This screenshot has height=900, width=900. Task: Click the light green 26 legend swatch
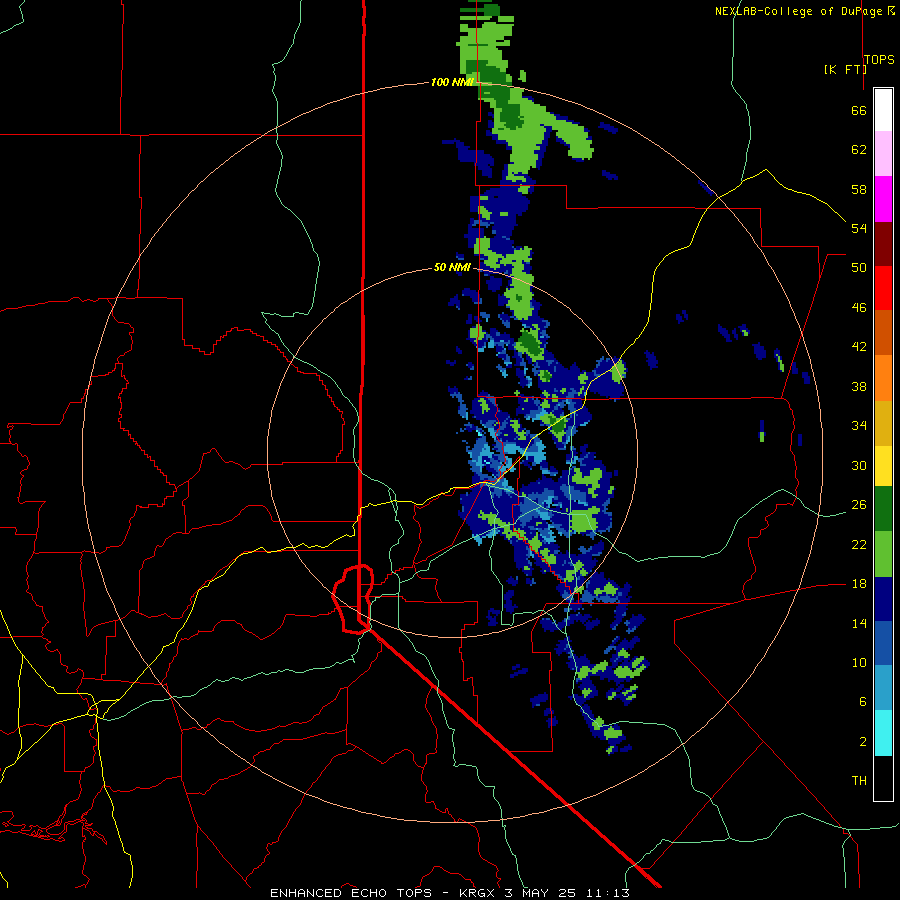click(883, 554)
